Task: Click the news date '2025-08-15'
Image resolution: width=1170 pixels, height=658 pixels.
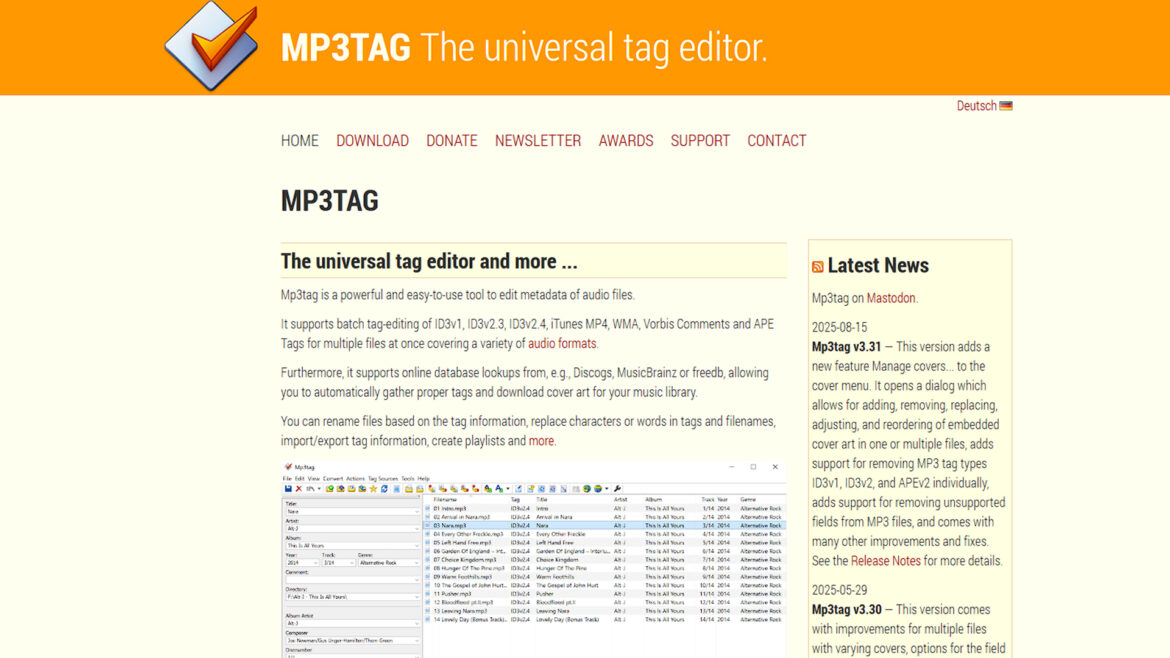Action: click(x=839, y=327)
